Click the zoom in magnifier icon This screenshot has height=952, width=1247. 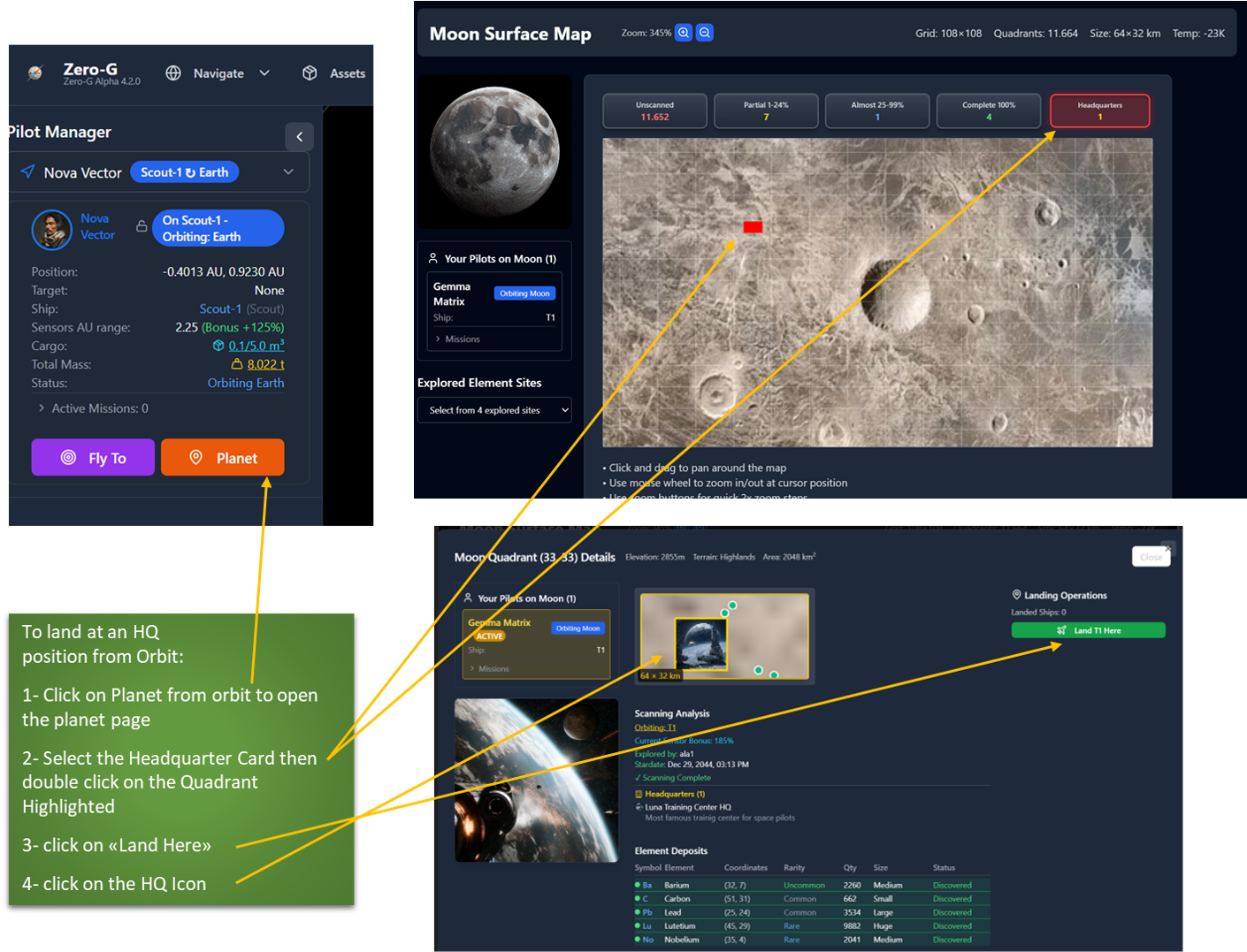coord(684,33)
